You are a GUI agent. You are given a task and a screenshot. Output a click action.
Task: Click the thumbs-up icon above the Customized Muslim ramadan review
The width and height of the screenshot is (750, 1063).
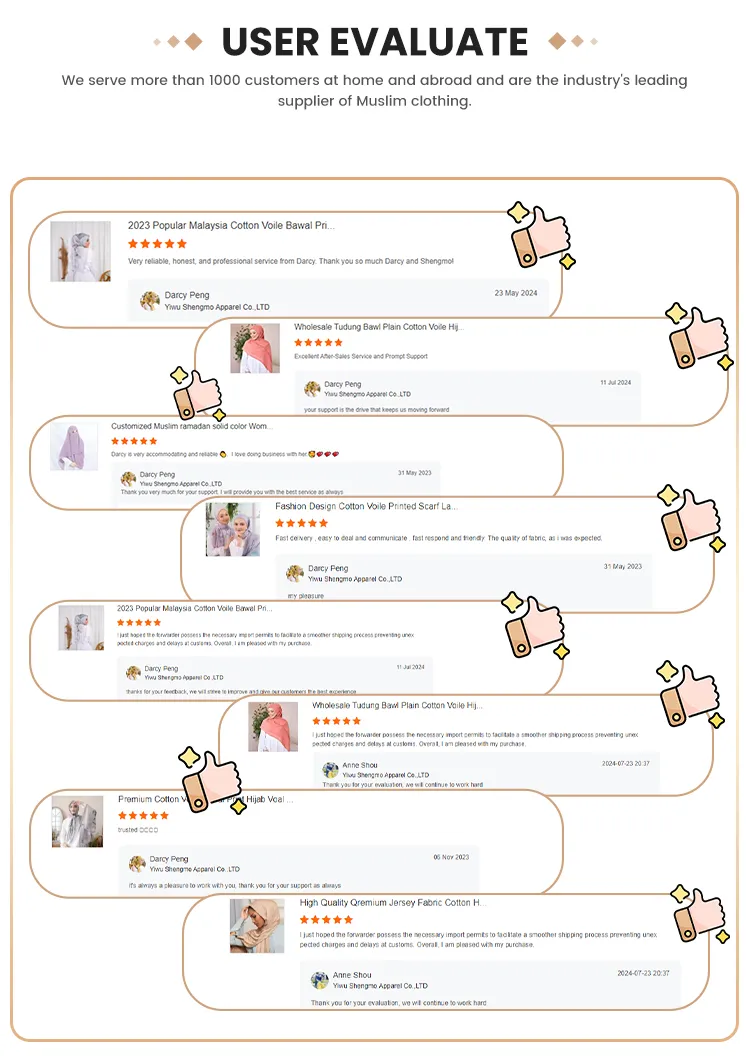pos(199,394)
